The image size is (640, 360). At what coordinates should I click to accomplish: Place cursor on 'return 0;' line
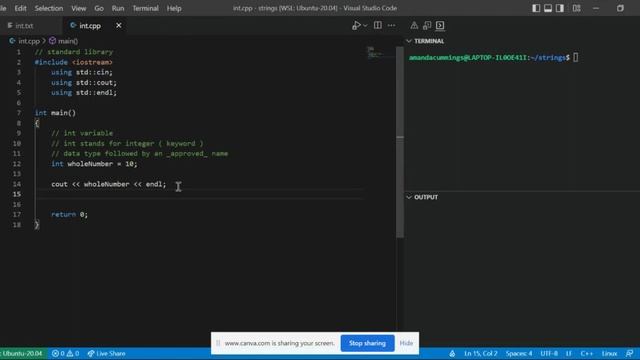[69, 214]
